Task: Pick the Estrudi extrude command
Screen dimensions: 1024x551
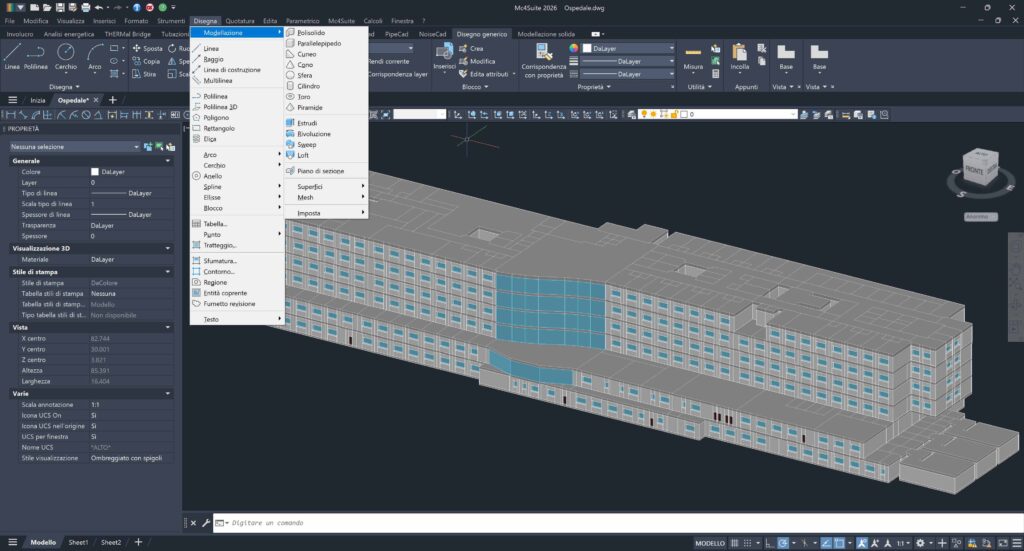Action: [307, 123]
